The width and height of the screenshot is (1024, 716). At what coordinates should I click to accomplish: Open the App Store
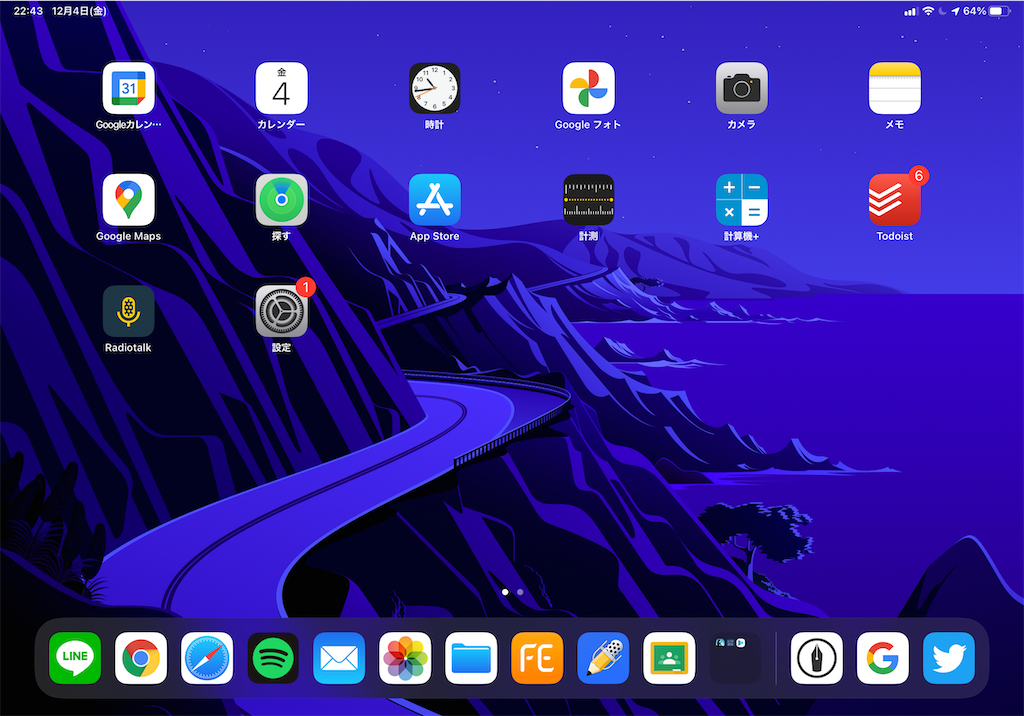[x=435, y=200]
